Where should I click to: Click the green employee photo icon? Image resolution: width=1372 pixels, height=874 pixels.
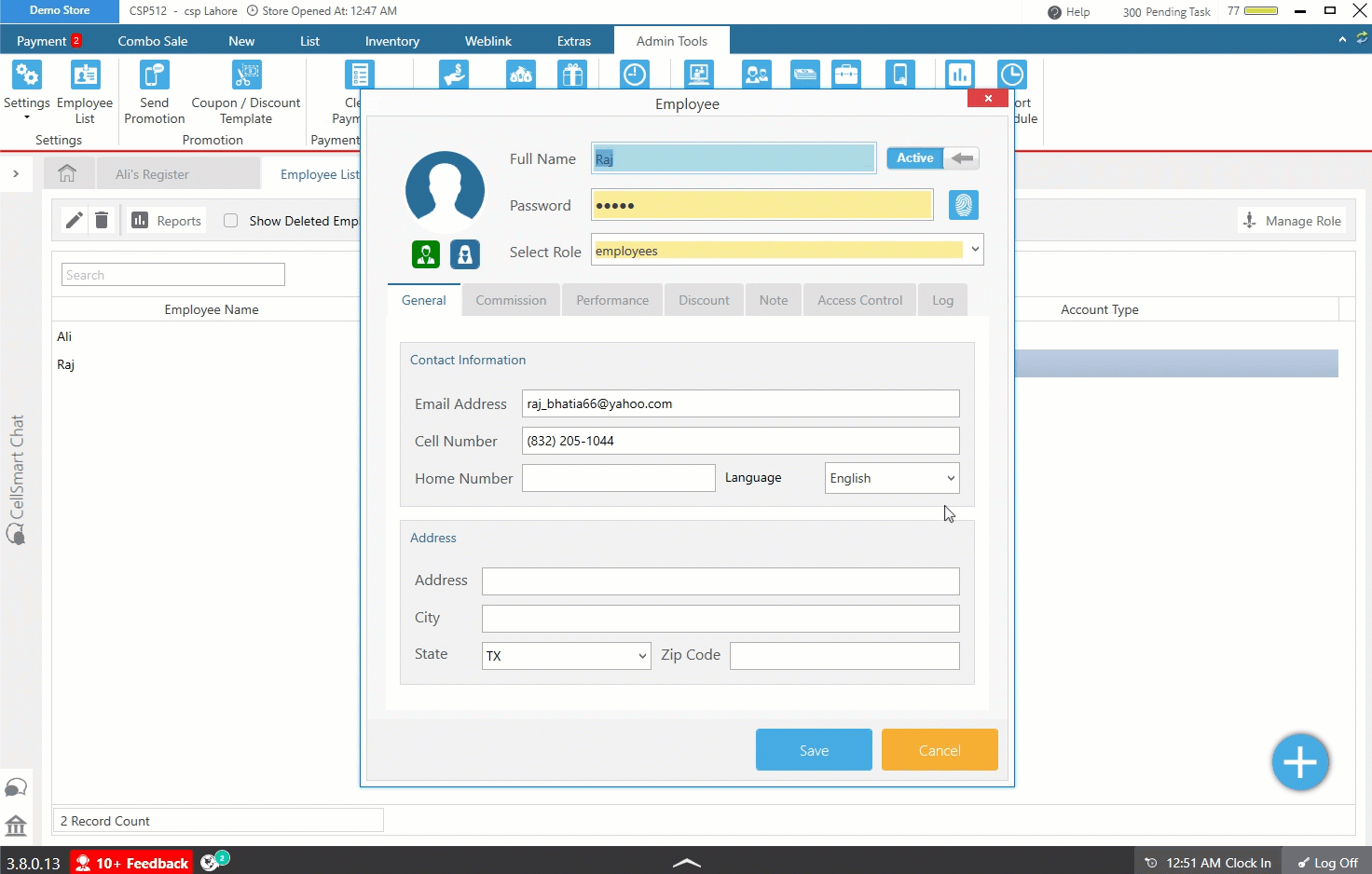pyautogui.click(x=426, y=253)
